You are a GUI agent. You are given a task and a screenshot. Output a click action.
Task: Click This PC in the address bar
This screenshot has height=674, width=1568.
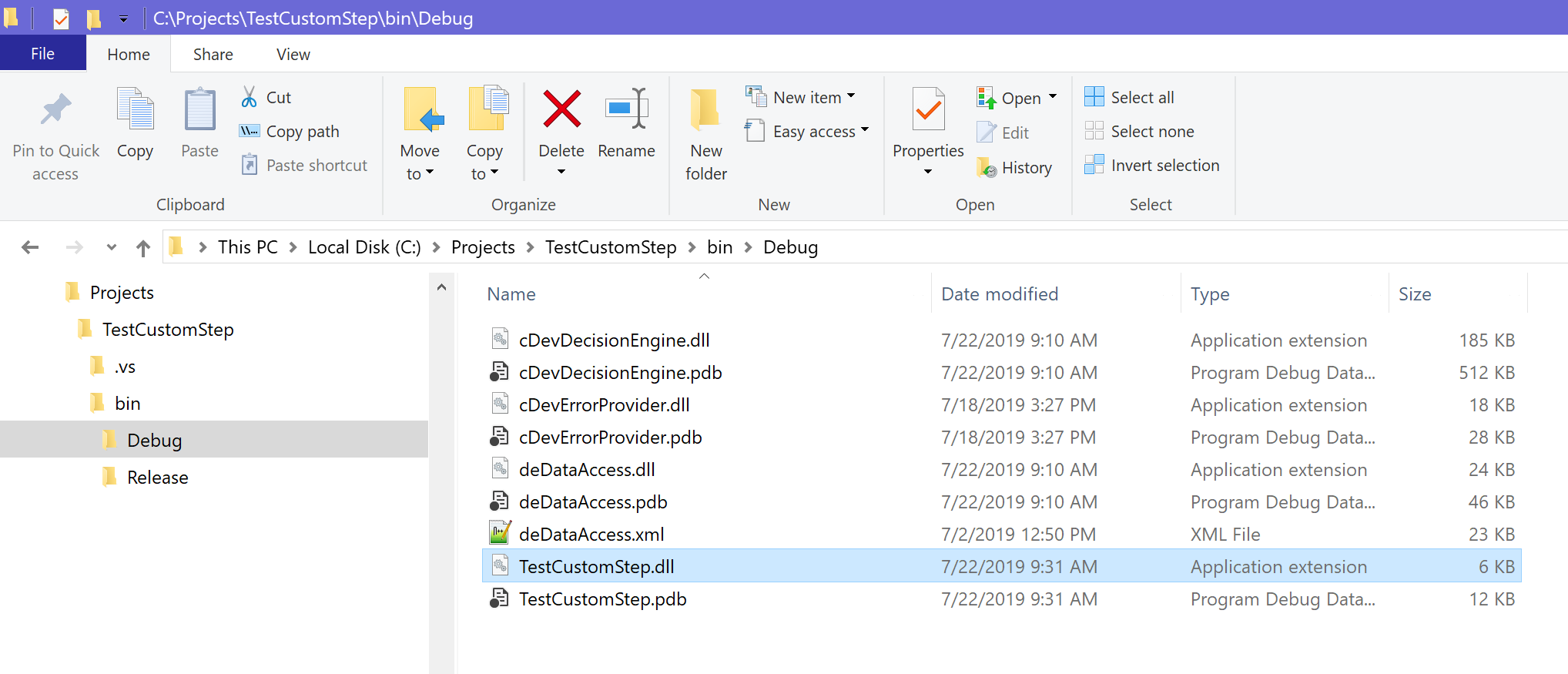[248, 247]
